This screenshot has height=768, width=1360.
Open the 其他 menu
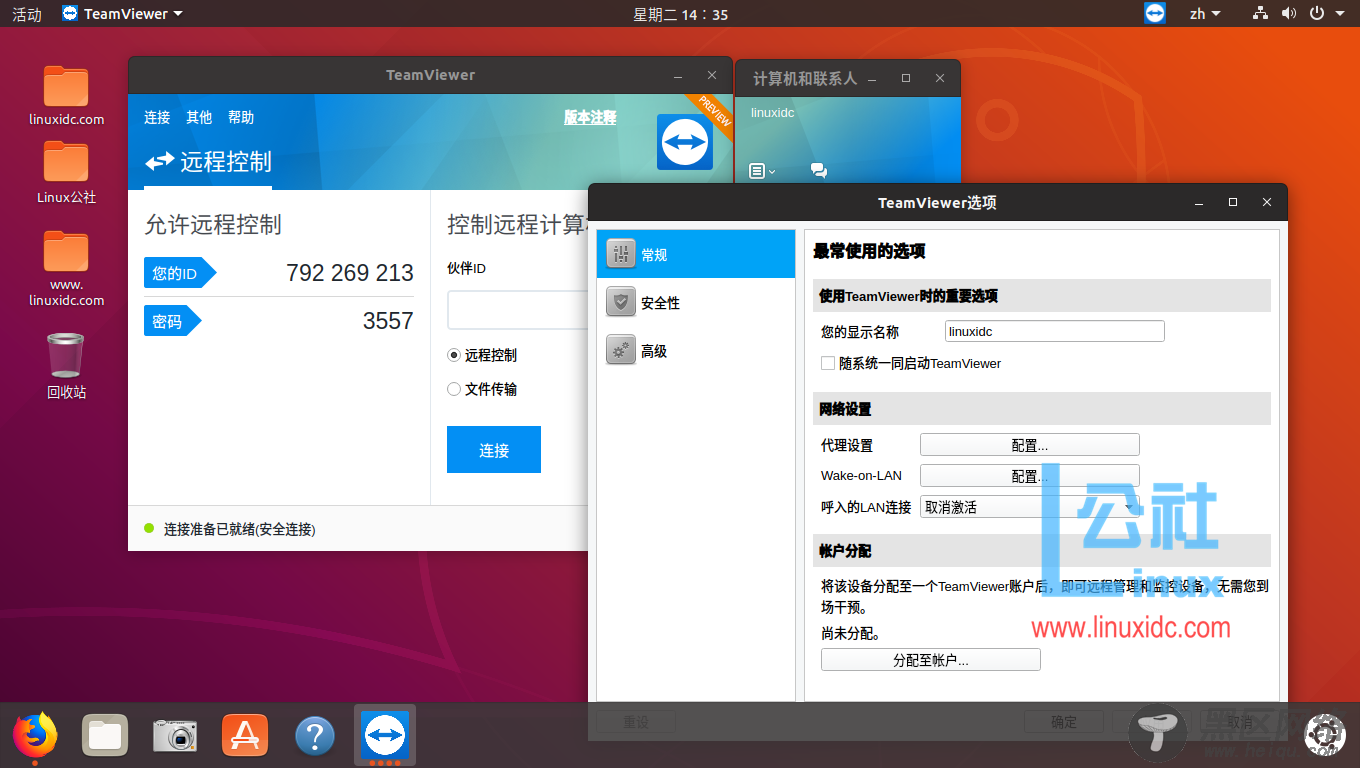tap(199, 117)
